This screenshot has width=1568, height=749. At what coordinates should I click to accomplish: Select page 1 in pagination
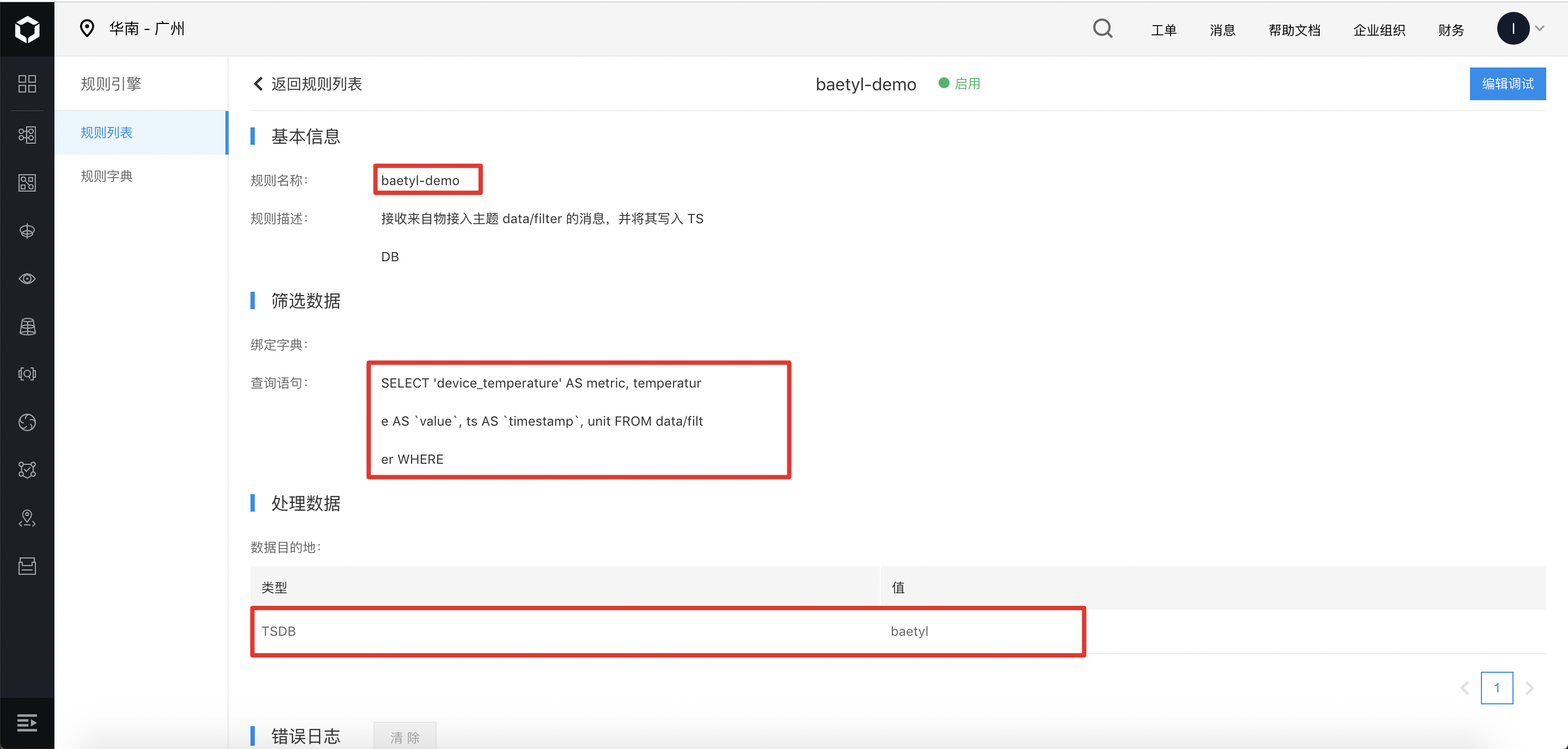(1497, 688)
